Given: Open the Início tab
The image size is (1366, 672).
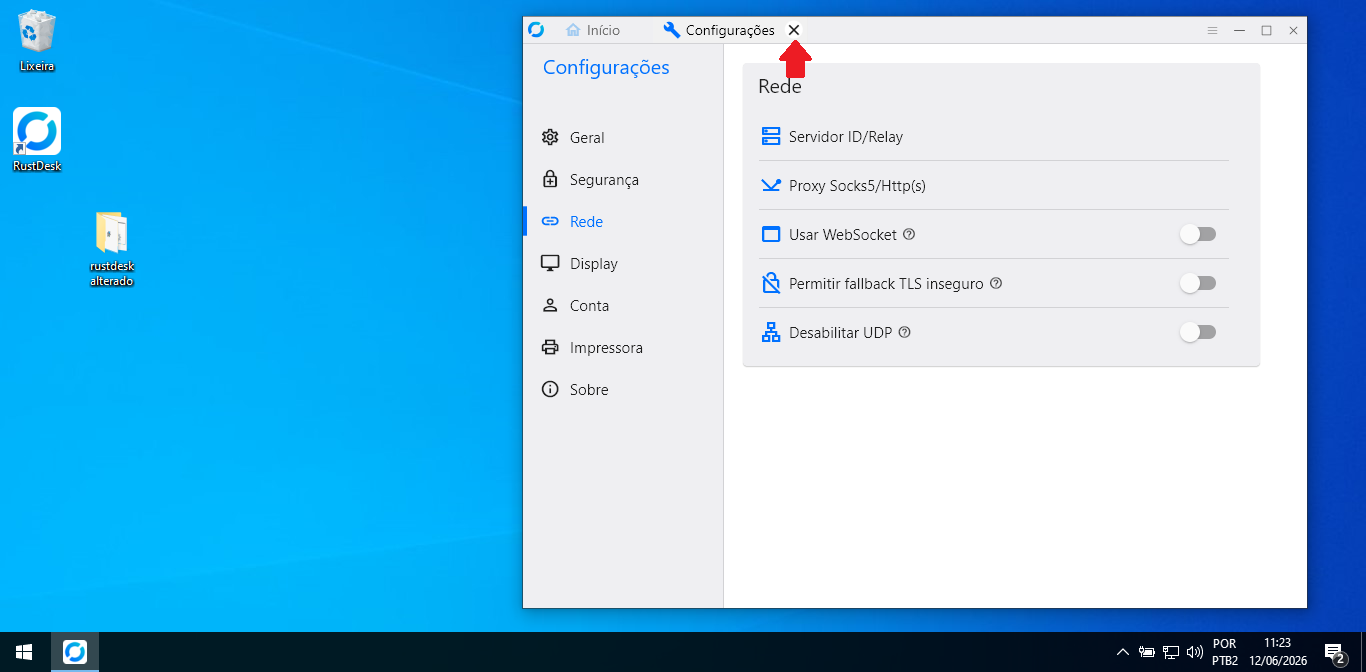Looking at the screenshot, I should 592,30.
